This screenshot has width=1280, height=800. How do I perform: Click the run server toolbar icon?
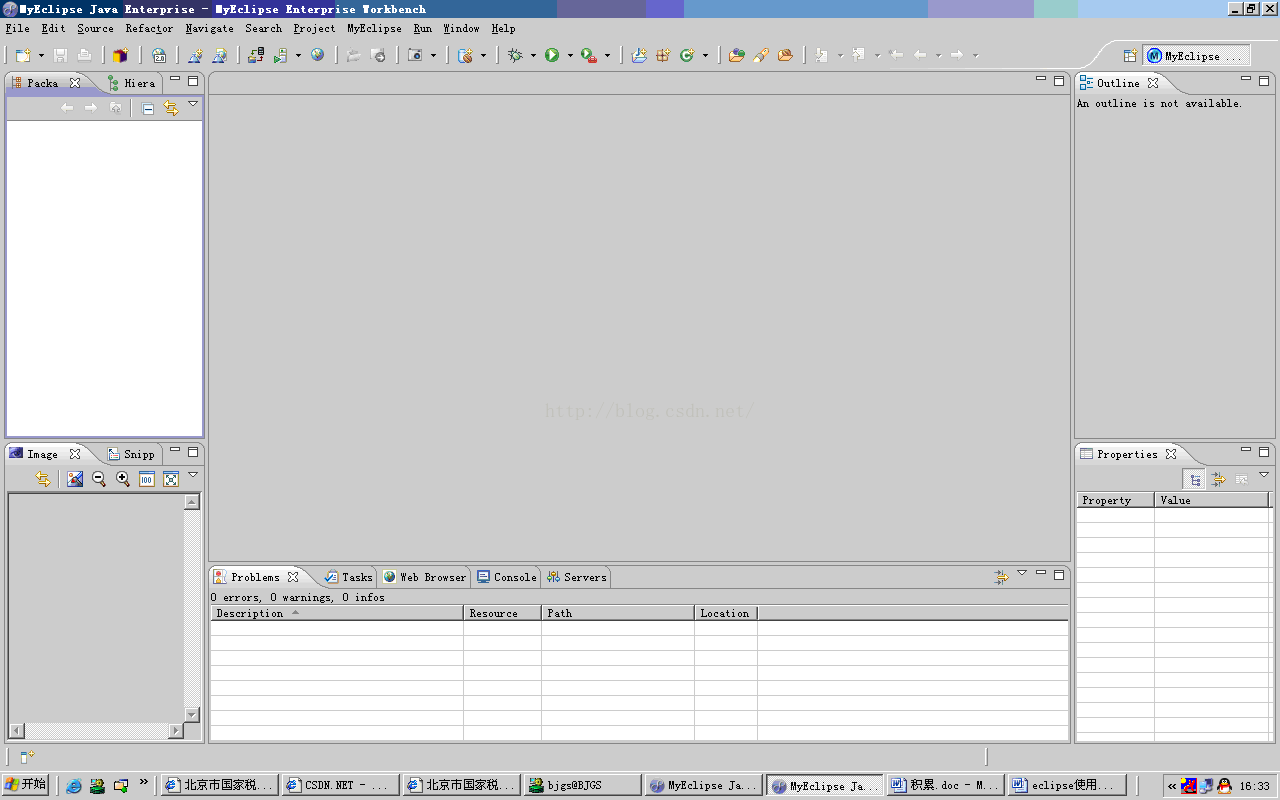[x=281, y=56]
